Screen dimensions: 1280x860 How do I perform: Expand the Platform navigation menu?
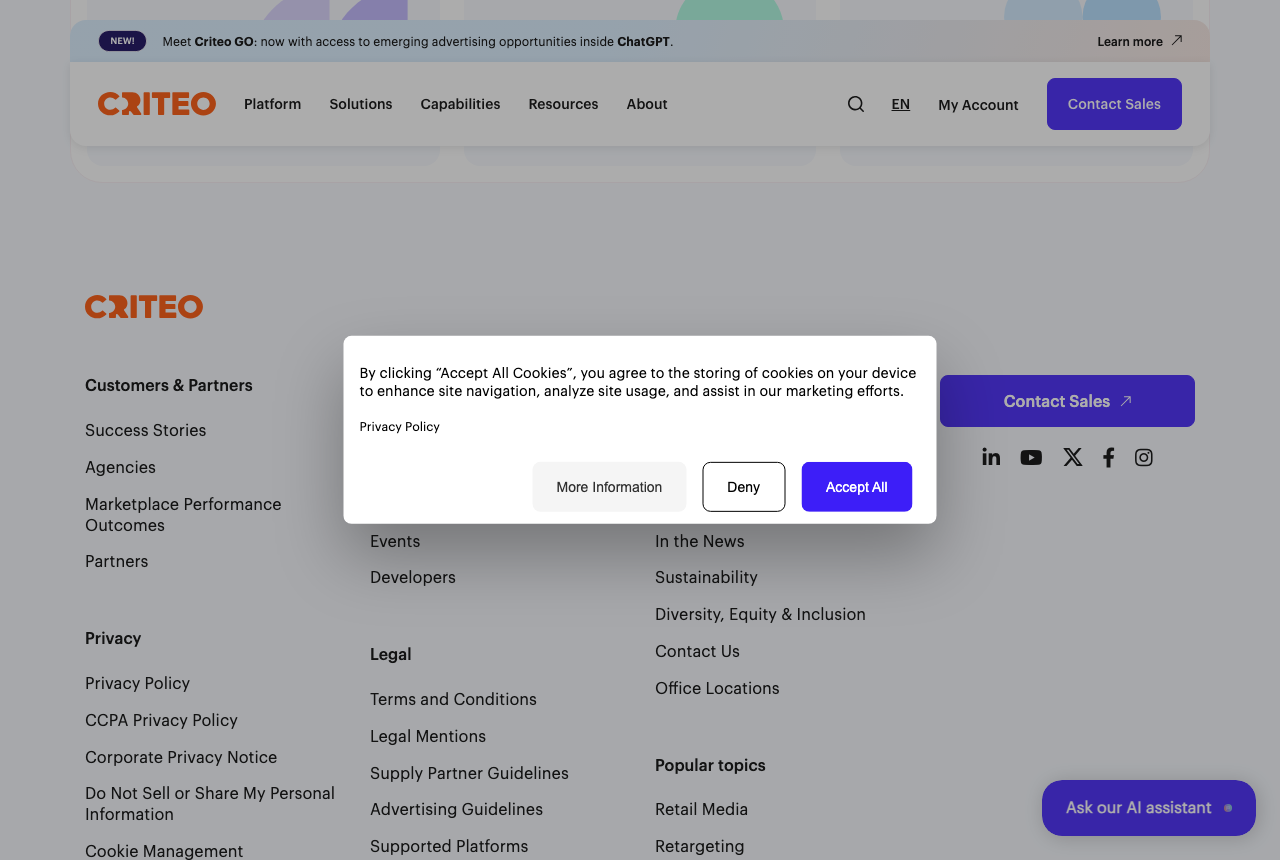[273, 104]
